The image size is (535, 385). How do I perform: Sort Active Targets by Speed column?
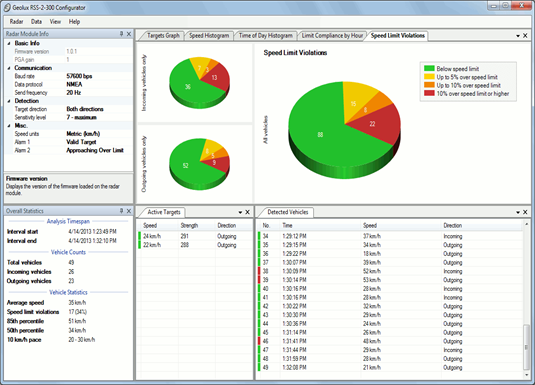tap(159, 226)
